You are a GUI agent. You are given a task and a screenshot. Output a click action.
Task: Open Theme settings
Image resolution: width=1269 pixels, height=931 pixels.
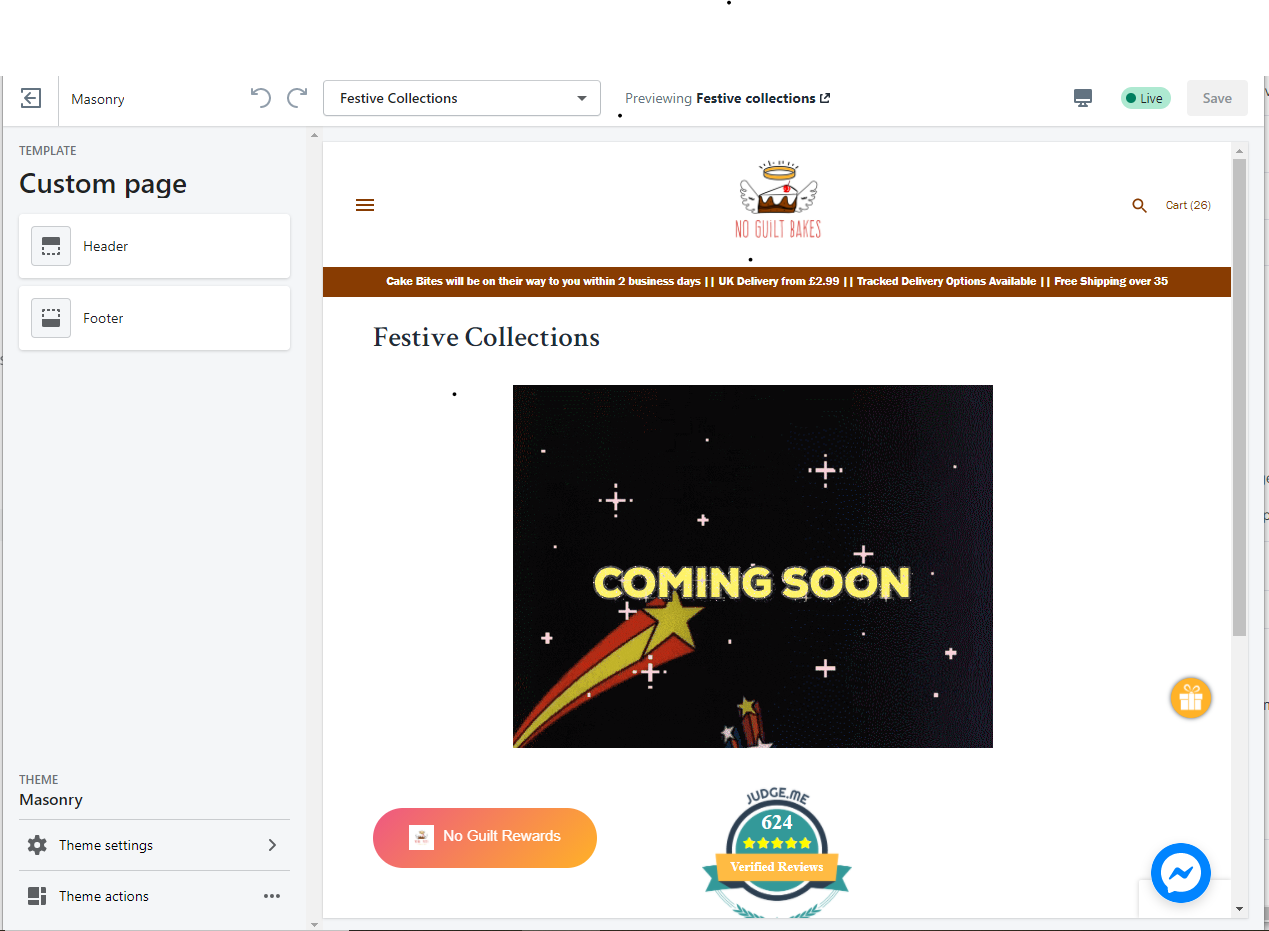(x=155, y=845)
